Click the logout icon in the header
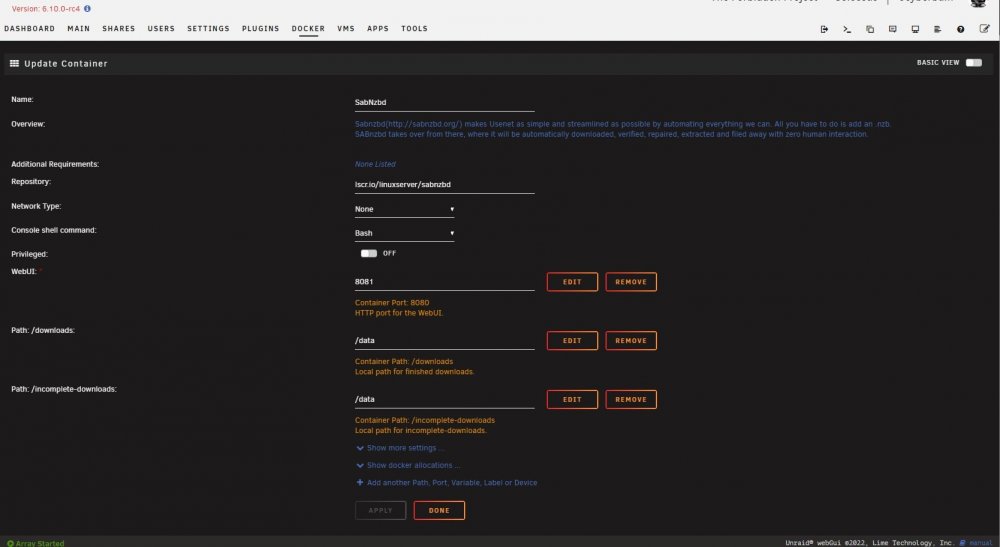1000x547 pixels. click(x=824, y=29)
